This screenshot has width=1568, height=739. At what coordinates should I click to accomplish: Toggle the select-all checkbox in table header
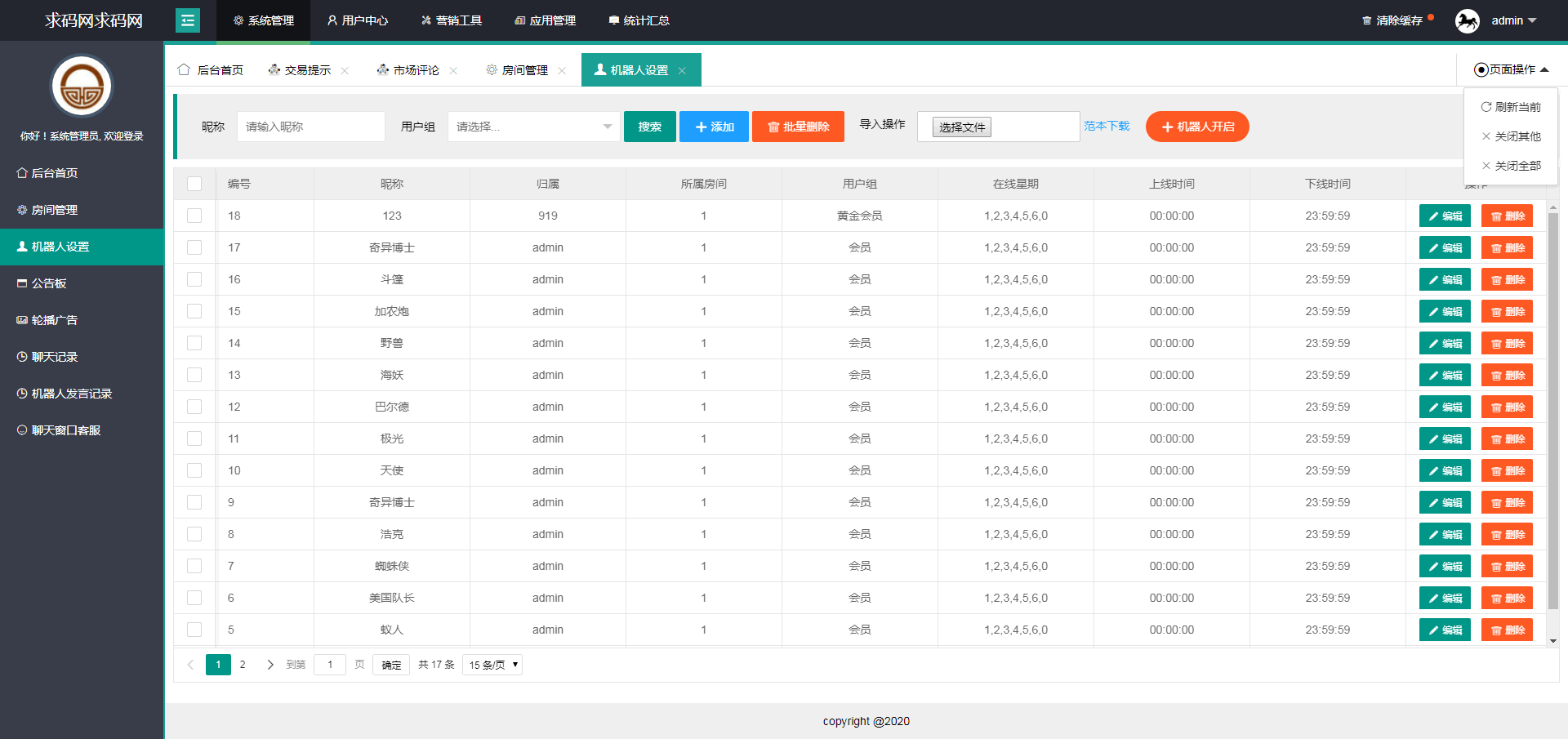point(194,184)
